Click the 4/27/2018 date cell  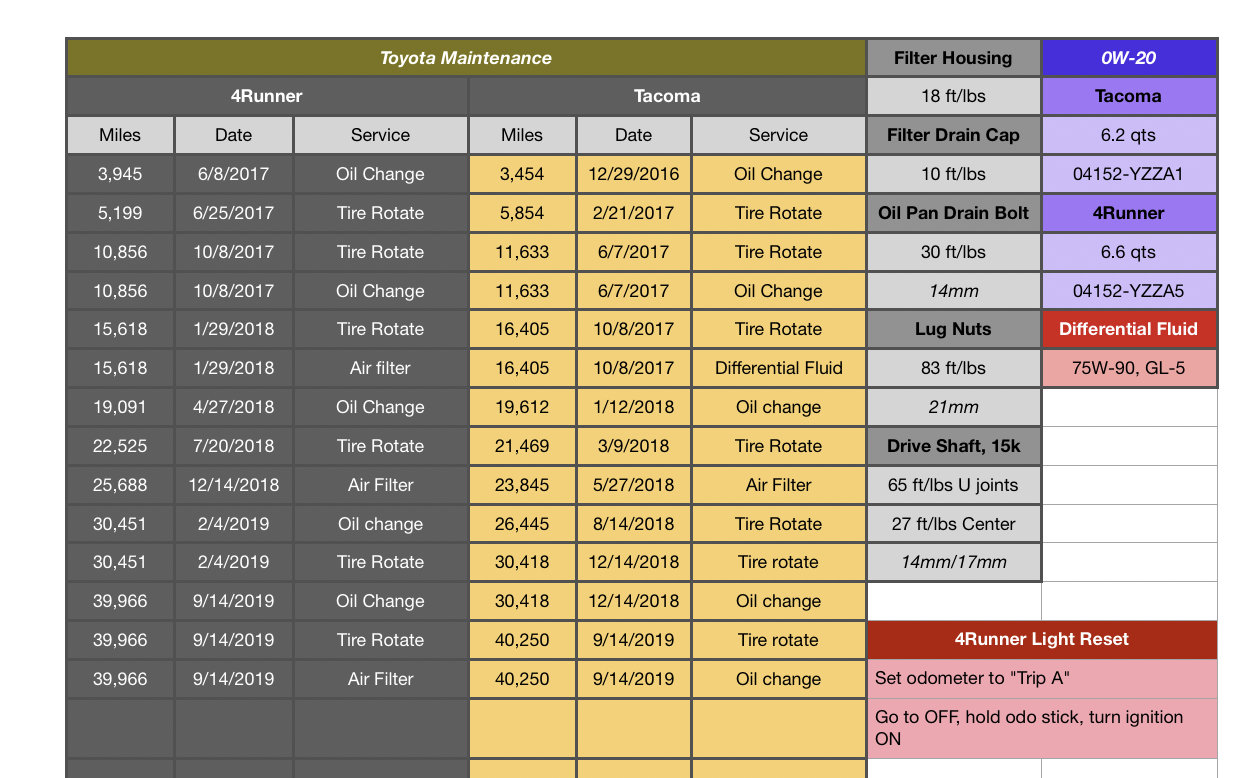pyautogui.click(x=234, y=407)
